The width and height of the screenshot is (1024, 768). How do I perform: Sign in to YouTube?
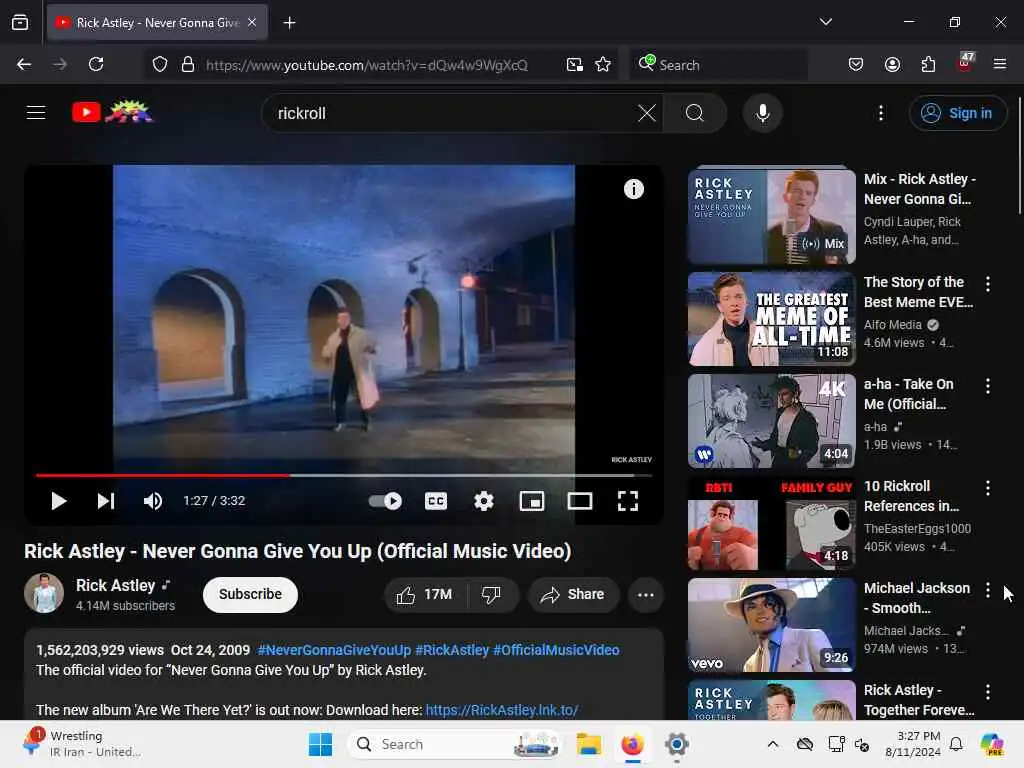957,113
